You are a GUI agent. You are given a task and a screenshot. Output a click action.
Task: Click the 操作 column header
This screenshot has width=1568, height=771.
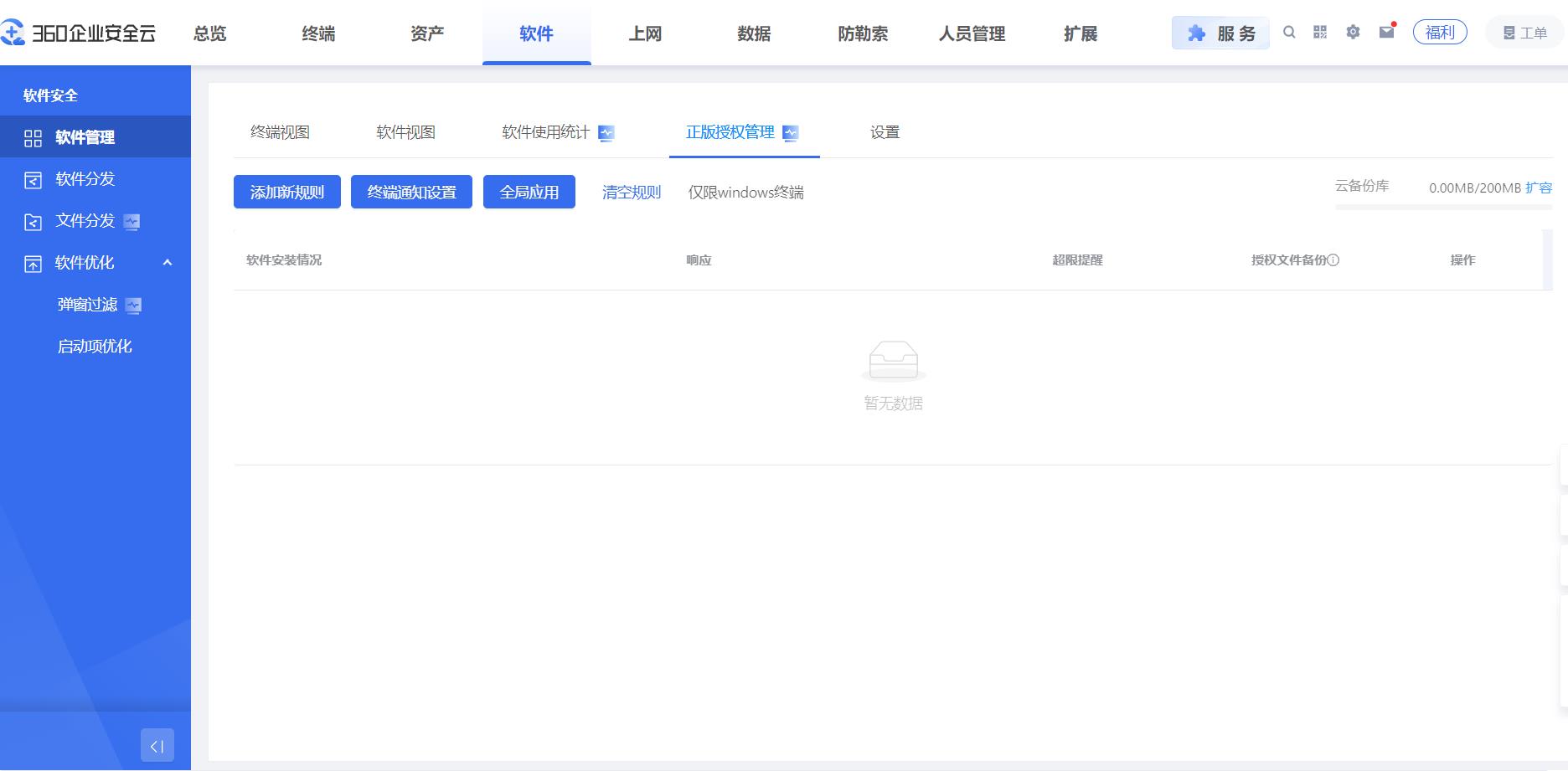click(1462, 260)
